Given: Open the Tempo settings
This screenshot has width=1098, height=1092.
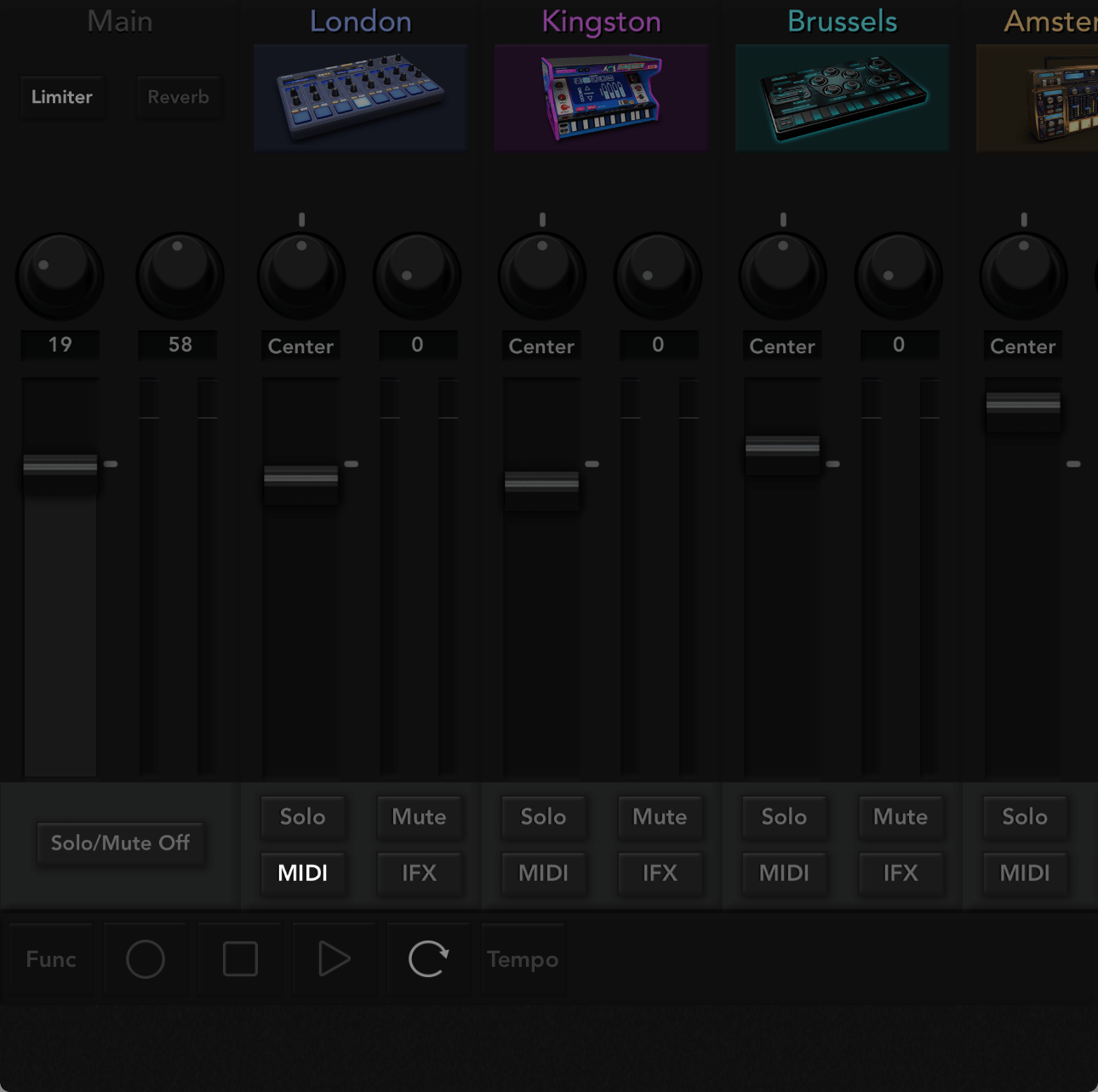Looking at the screenshot, I should click(523, 959).
